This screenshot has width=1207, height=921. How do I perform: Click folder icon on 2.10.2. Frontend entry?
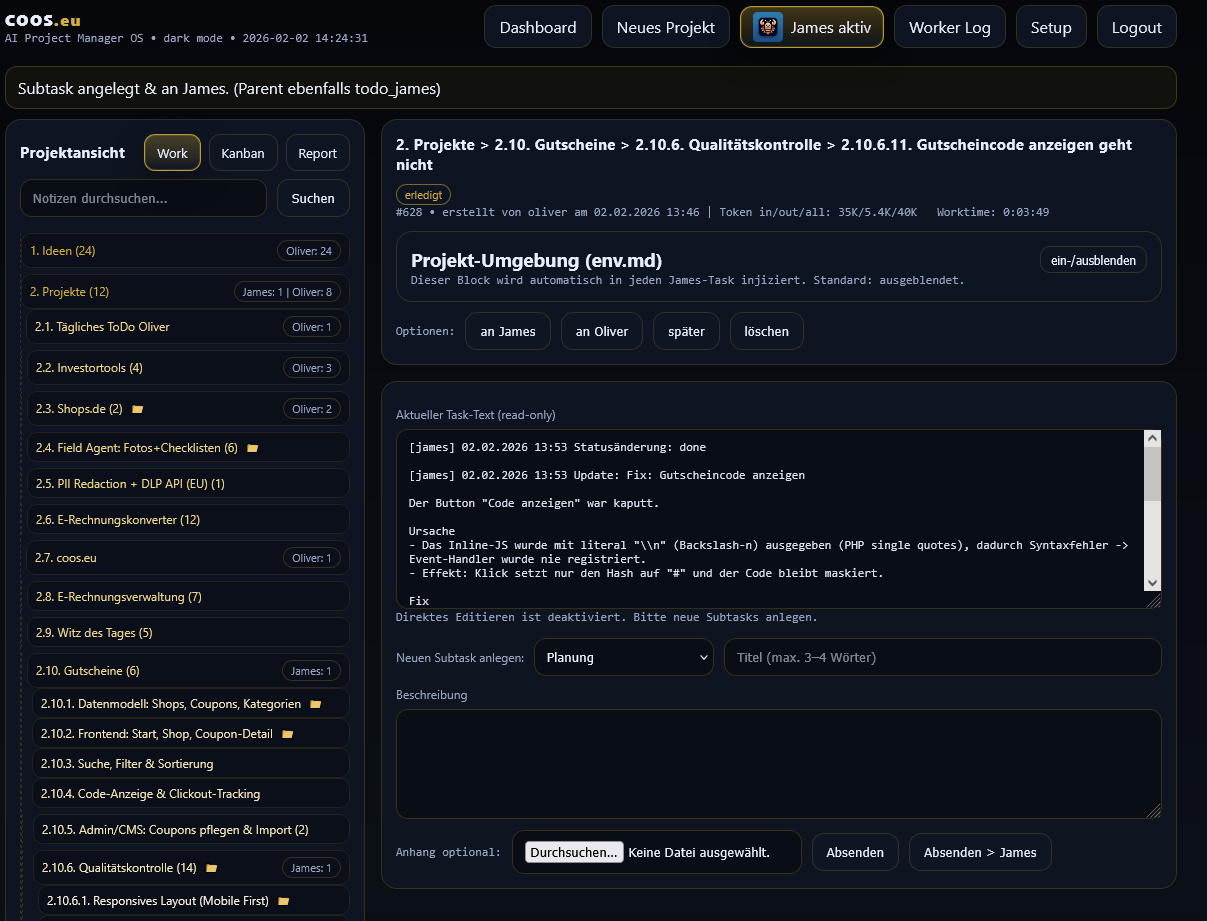click(288, 733)
